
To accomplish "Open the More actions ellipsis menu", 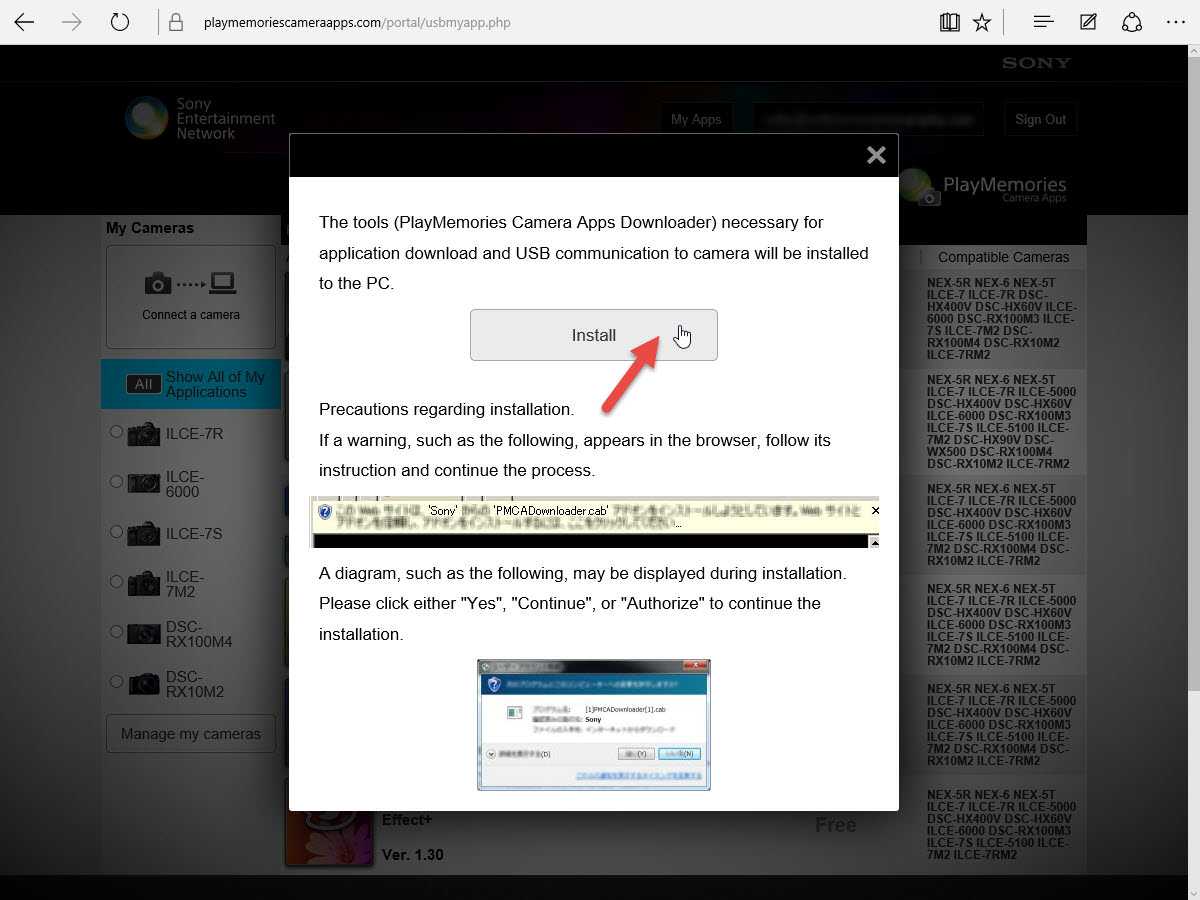I will coord(1175,22).
